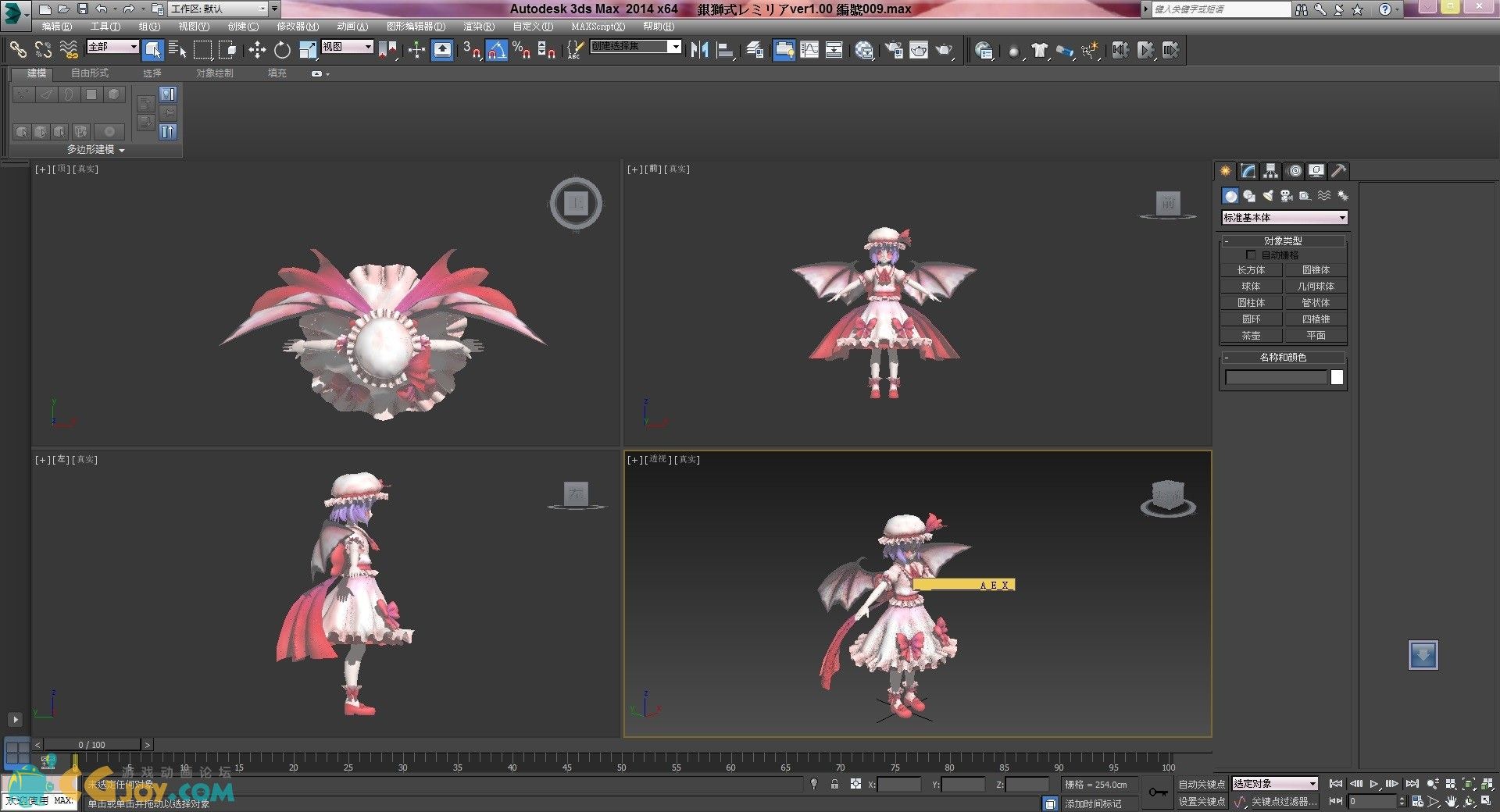This screenshot has height=812, width=1500.
Task: Toggle the selection lock padlock icon
Action: [x=834, y=784]
